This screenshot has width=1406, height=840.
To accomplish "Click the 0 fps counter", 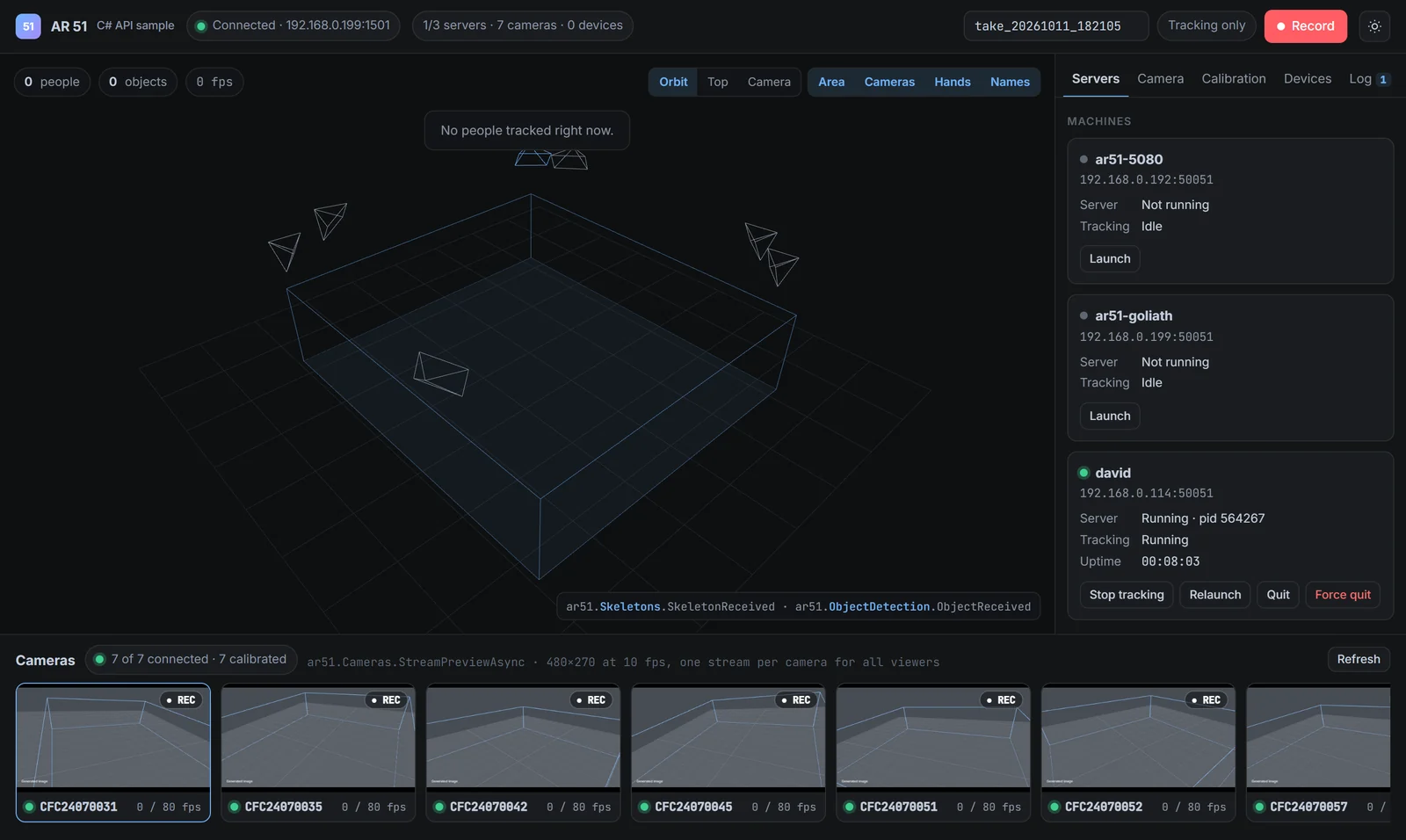I will click(214, 82).
